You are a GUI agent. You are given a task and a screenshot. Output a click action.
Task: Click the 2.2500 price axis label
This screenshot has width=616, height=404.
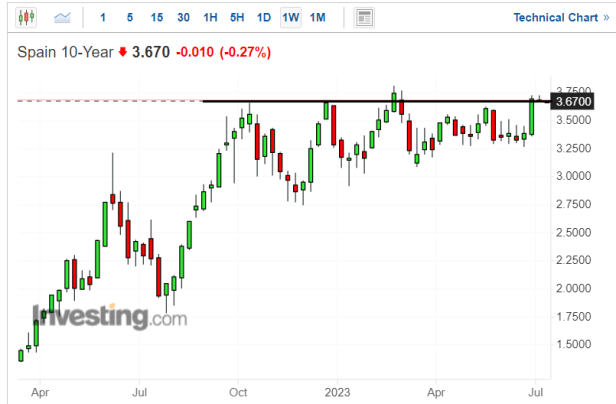click(573, 260)
